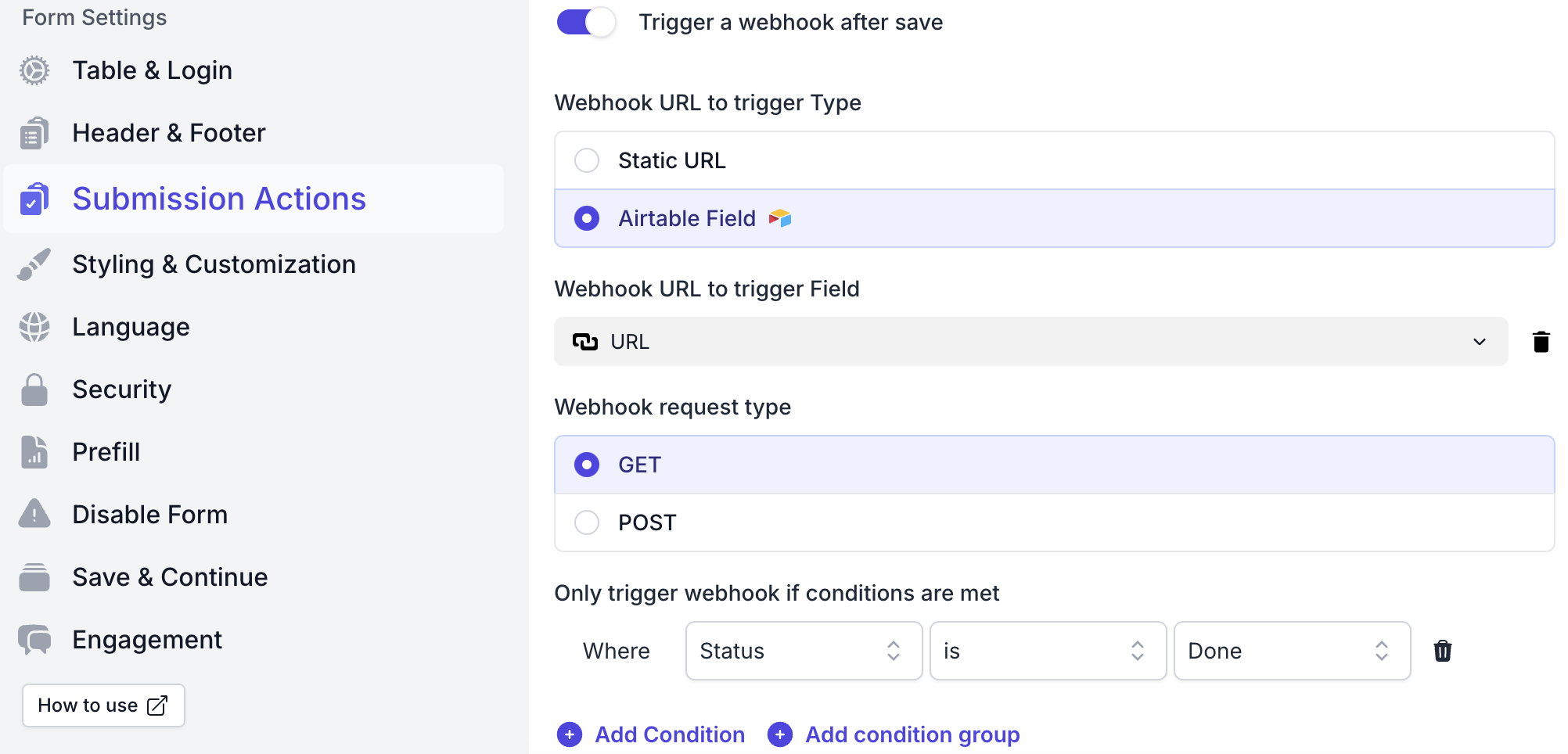
Task: Add Condition to the webhook trigger
Action: [651, 734]
